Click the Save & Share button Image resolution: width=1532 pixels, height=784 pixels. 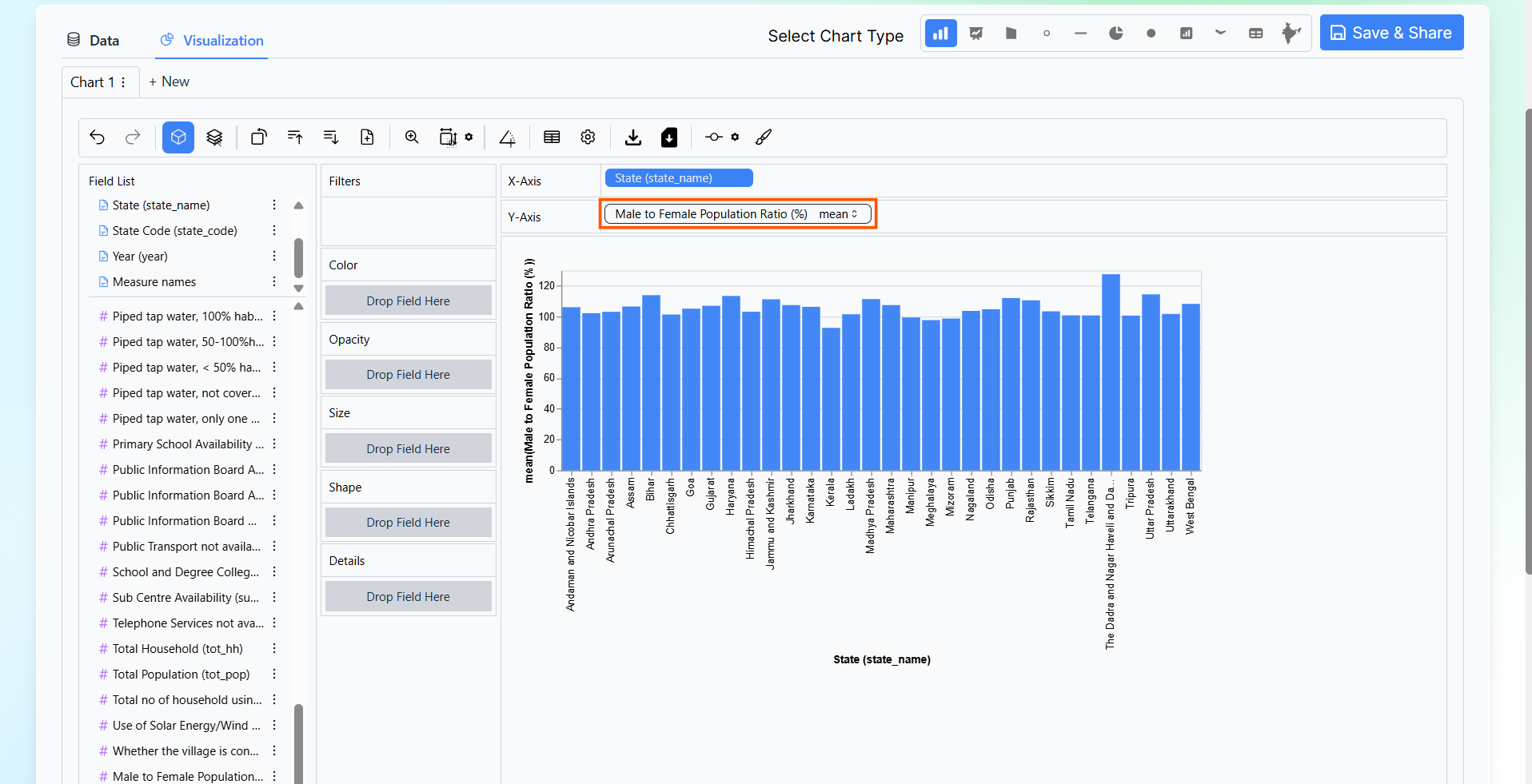click(x=1391, y=33)
